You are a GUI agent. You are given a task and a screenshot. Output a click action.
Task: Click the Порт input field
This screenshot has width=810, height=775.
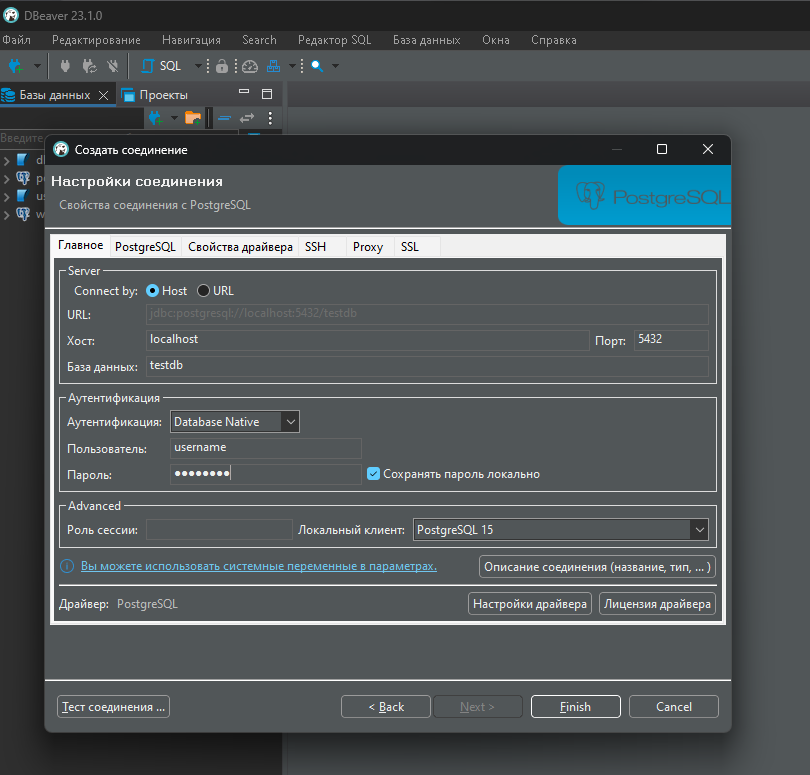pos(671,340)
